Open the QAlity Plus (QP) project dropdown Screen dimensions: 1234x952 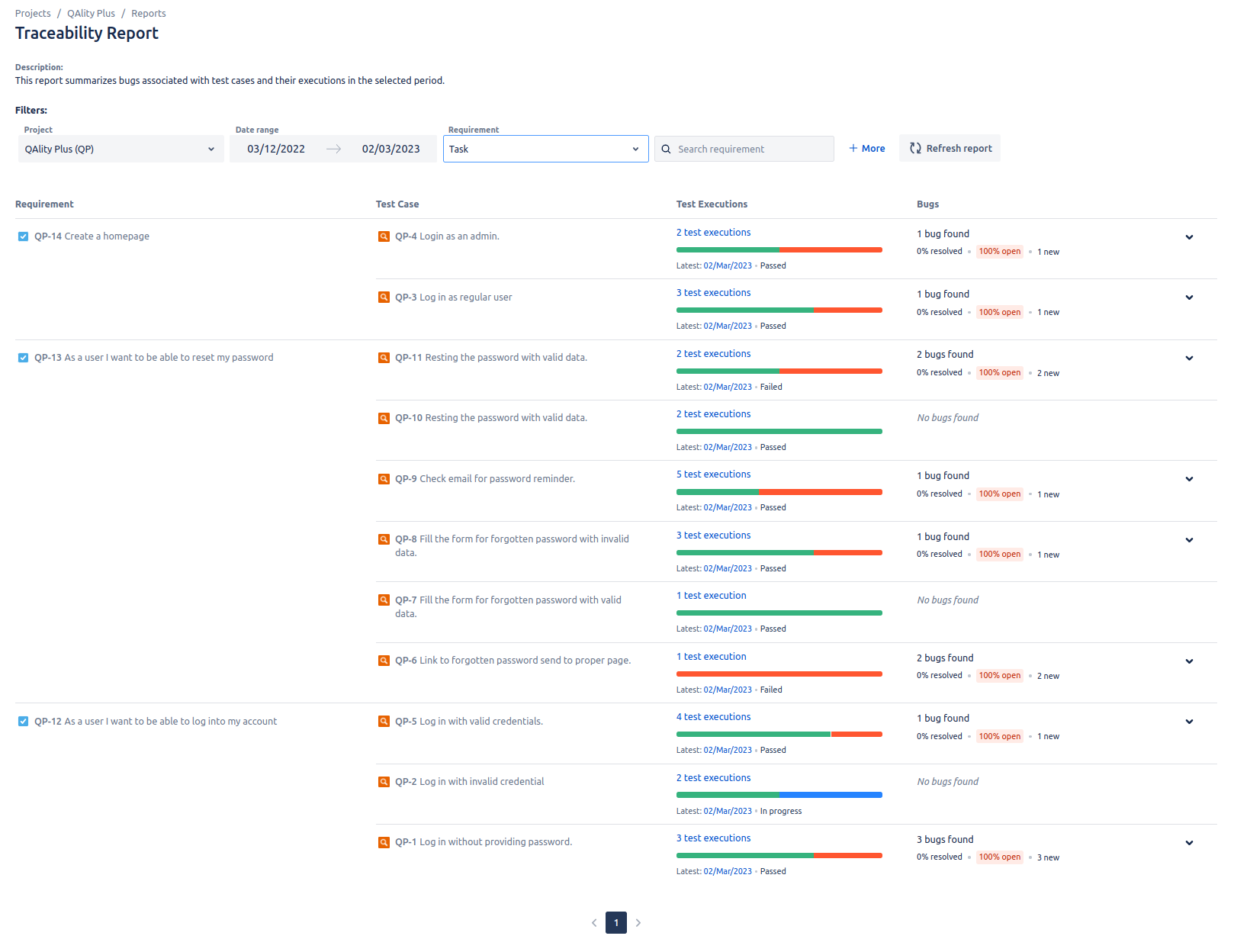point(121,149)
